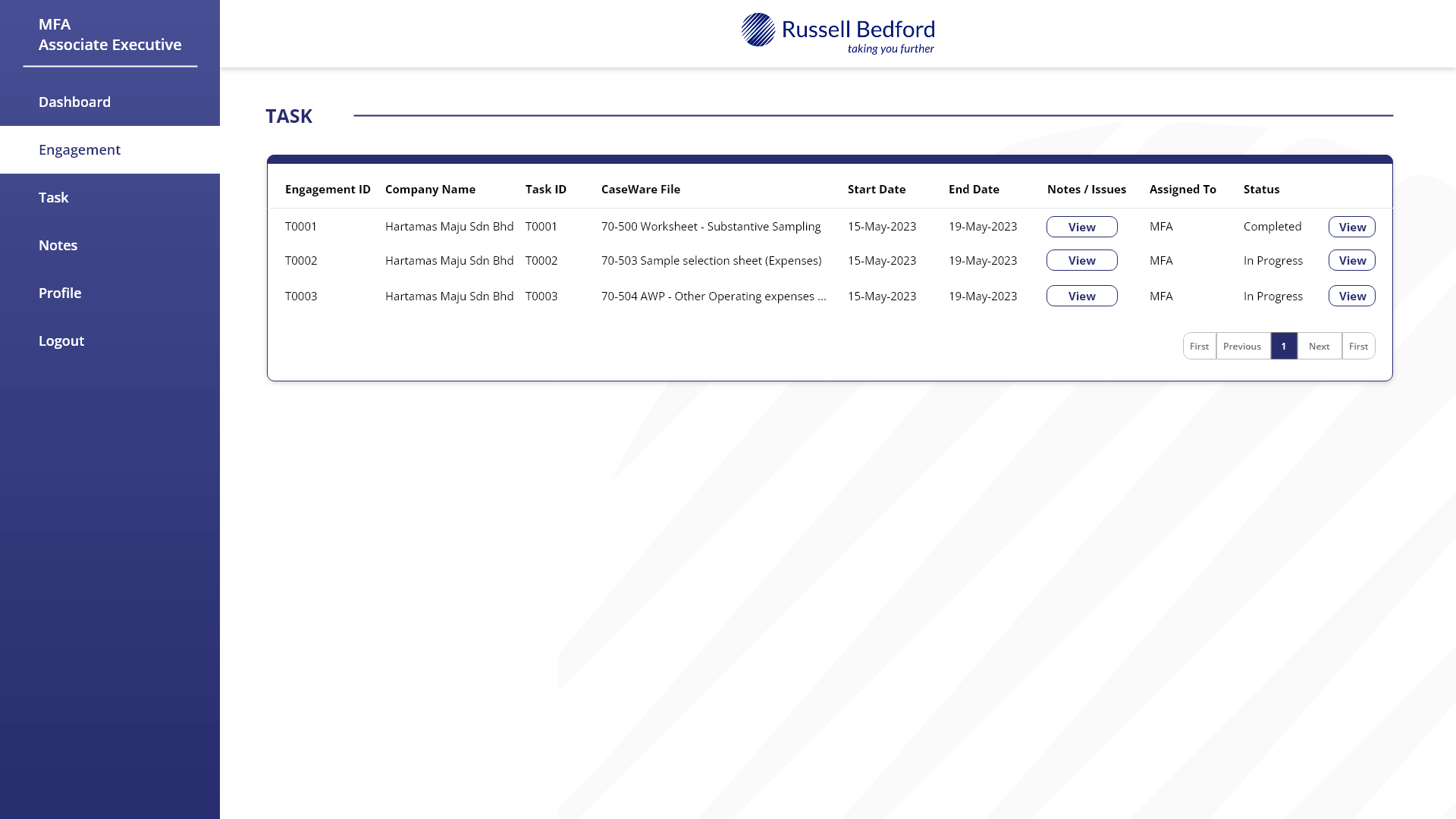Image resolution: width=1456 pixels, height=819 pixels.
Task: Open Dashboard from the sidebar
Action: [74, 102]
